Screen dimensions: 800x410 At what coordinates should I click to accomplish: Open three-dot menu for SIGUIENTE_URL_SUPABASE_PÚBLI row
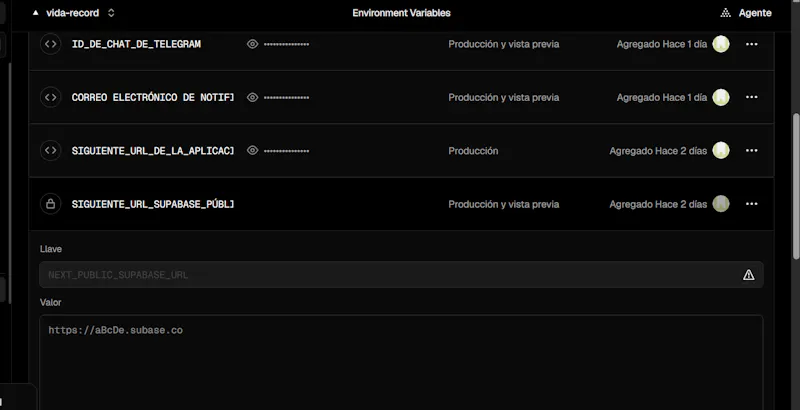tap(752, 204)
